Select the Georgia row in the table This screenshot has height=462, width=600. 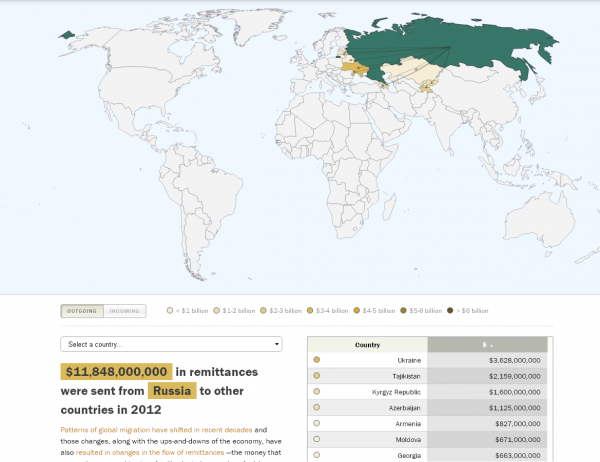(x=428, y=455)
